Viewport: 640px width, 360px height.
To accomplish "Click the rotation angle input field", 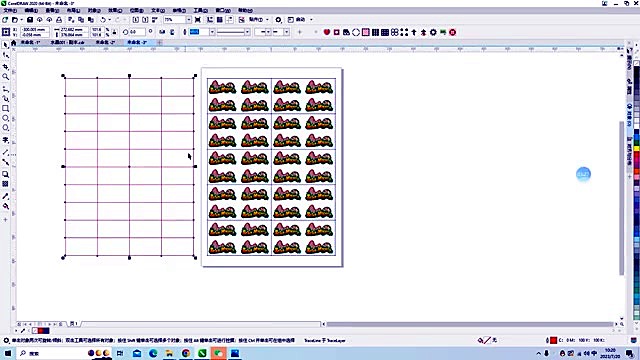I will pyautogui.click(x=137, y=32).
